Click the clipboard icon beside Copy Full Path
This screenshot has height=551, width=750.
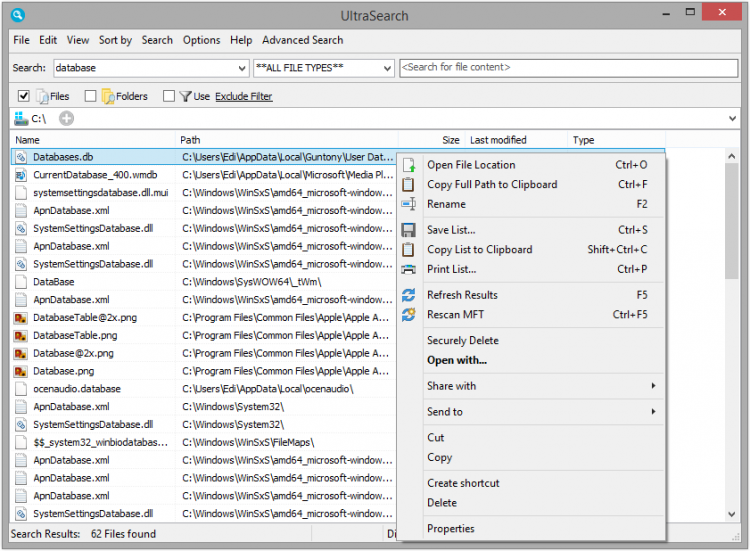point(408,185)
